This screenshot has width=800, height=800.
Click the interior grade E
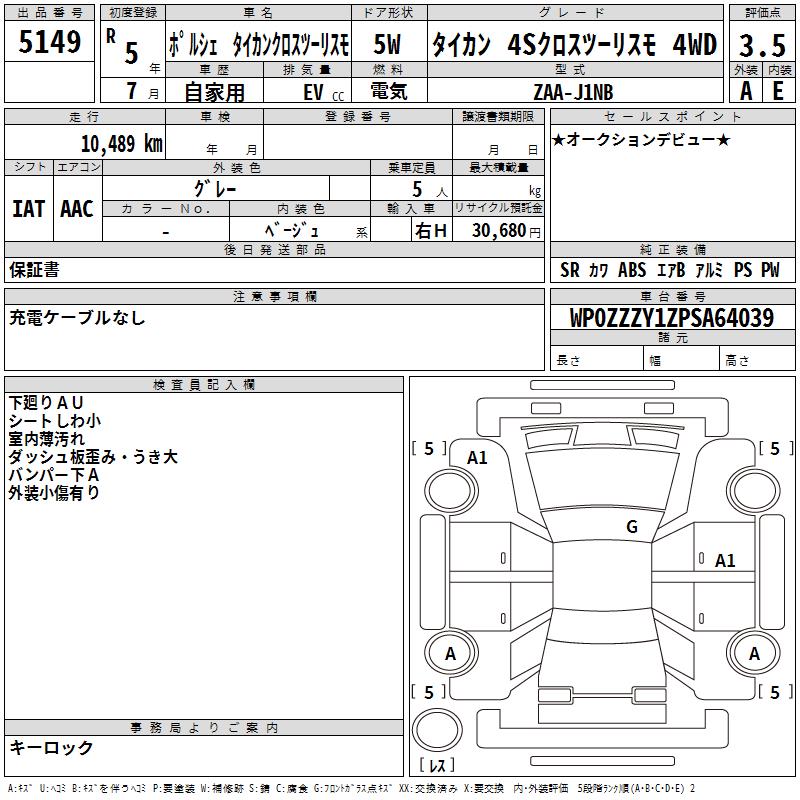click(778, 91)
